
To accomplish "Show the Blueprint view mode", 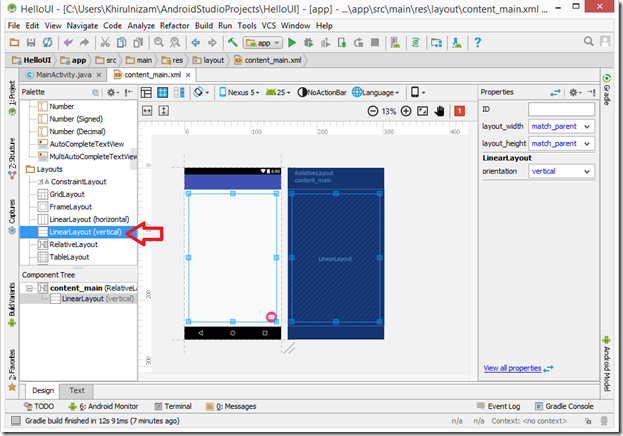I will (x=163, y=92).
